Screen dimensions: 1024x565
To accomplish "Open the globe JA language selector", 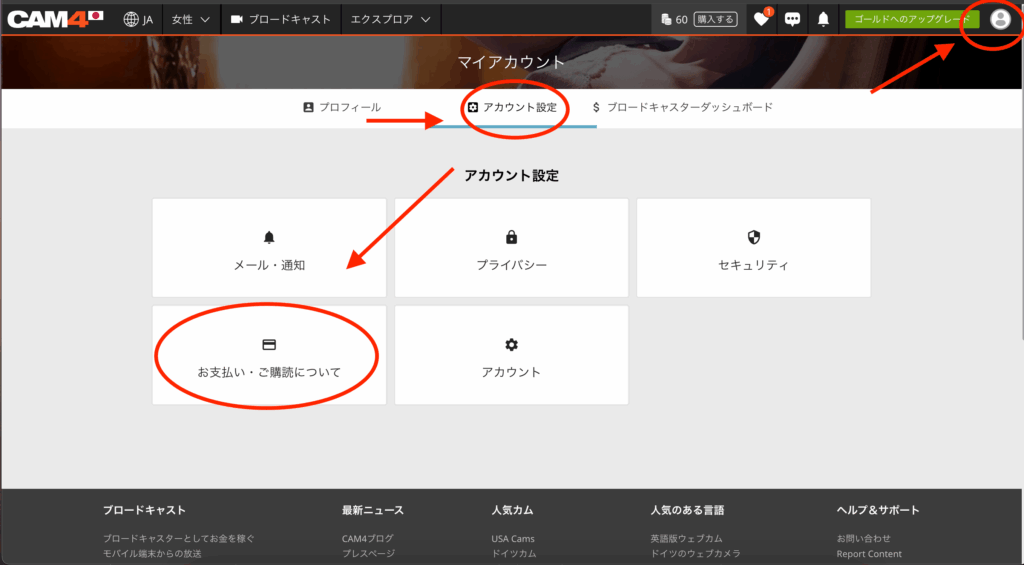I will pos(138,20).
